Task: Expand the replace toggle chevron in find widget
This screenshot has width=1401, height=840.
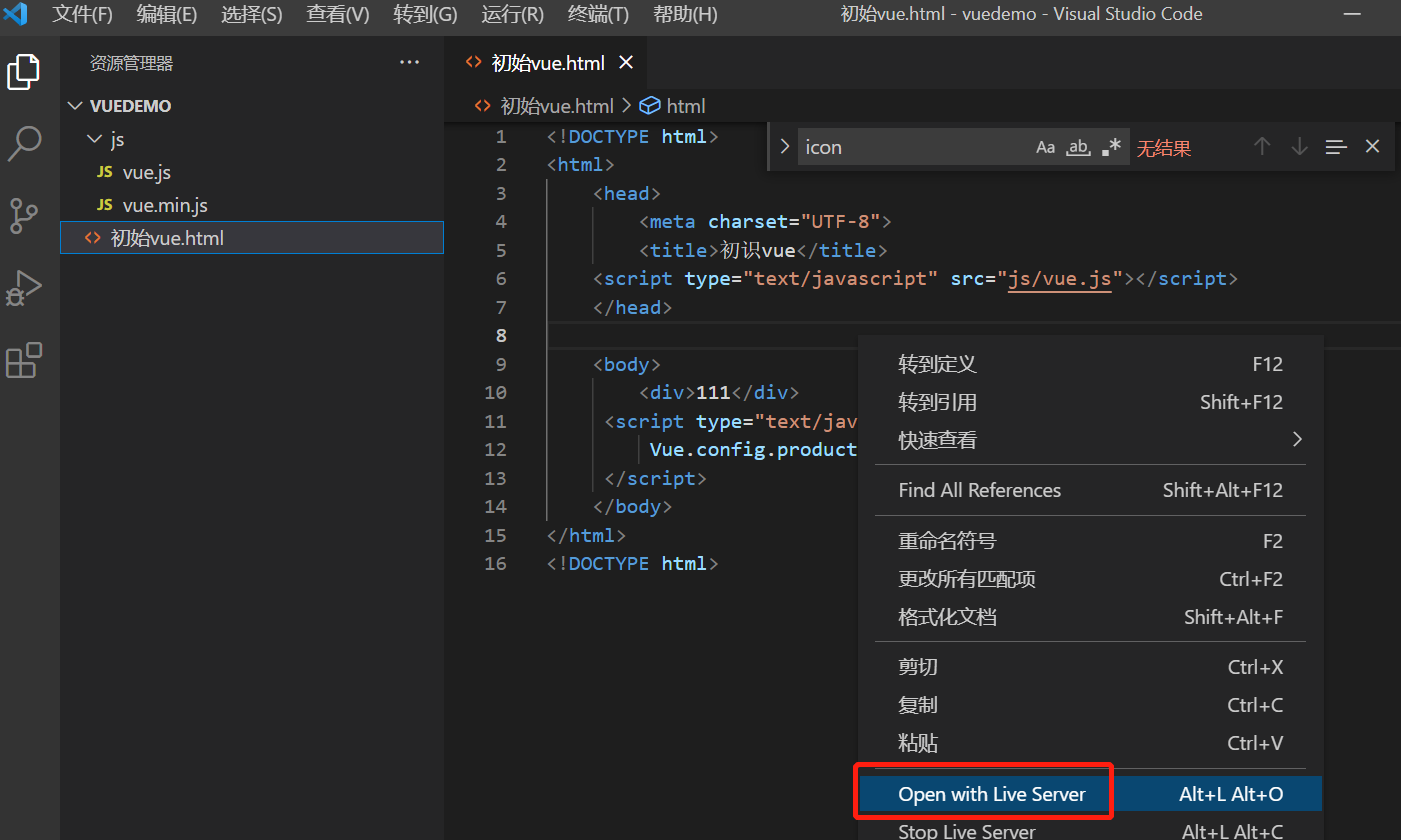Action: click(785, 147)
